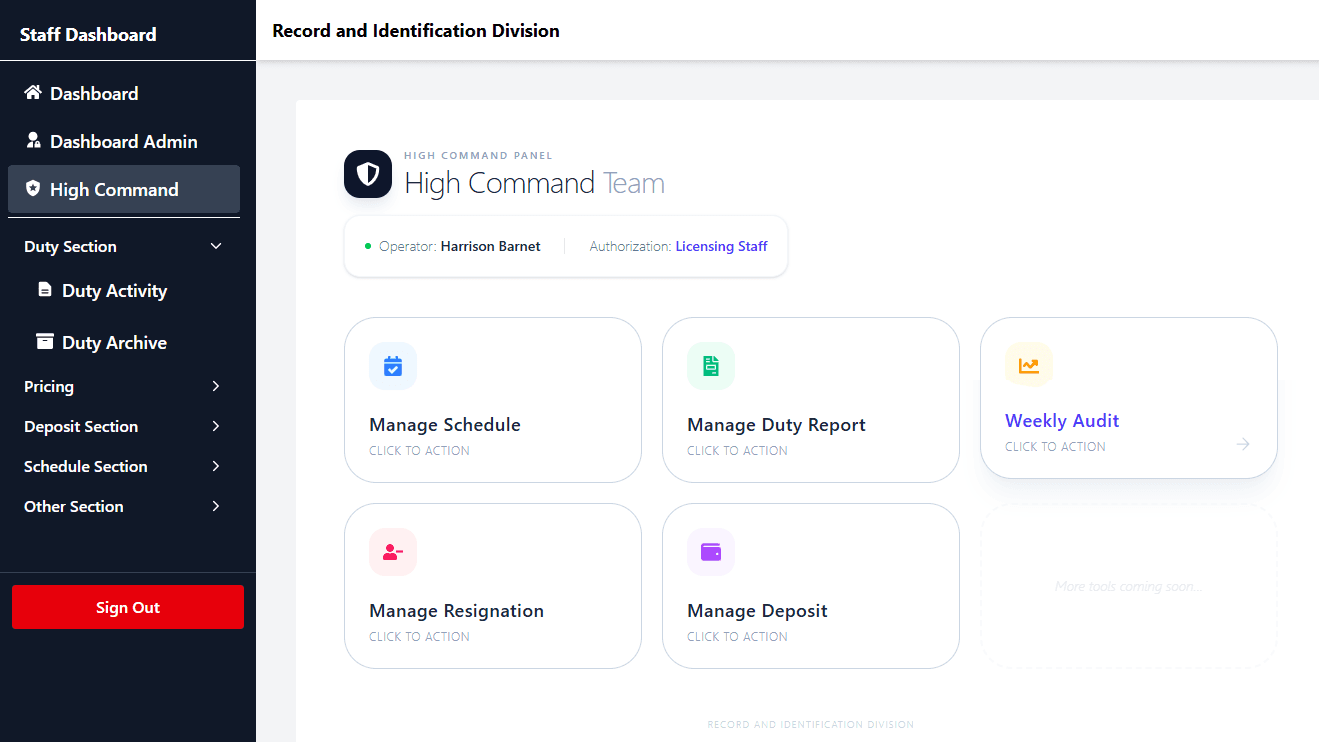Click the Licensing Staff authorization link

click(x=721, y=246)
